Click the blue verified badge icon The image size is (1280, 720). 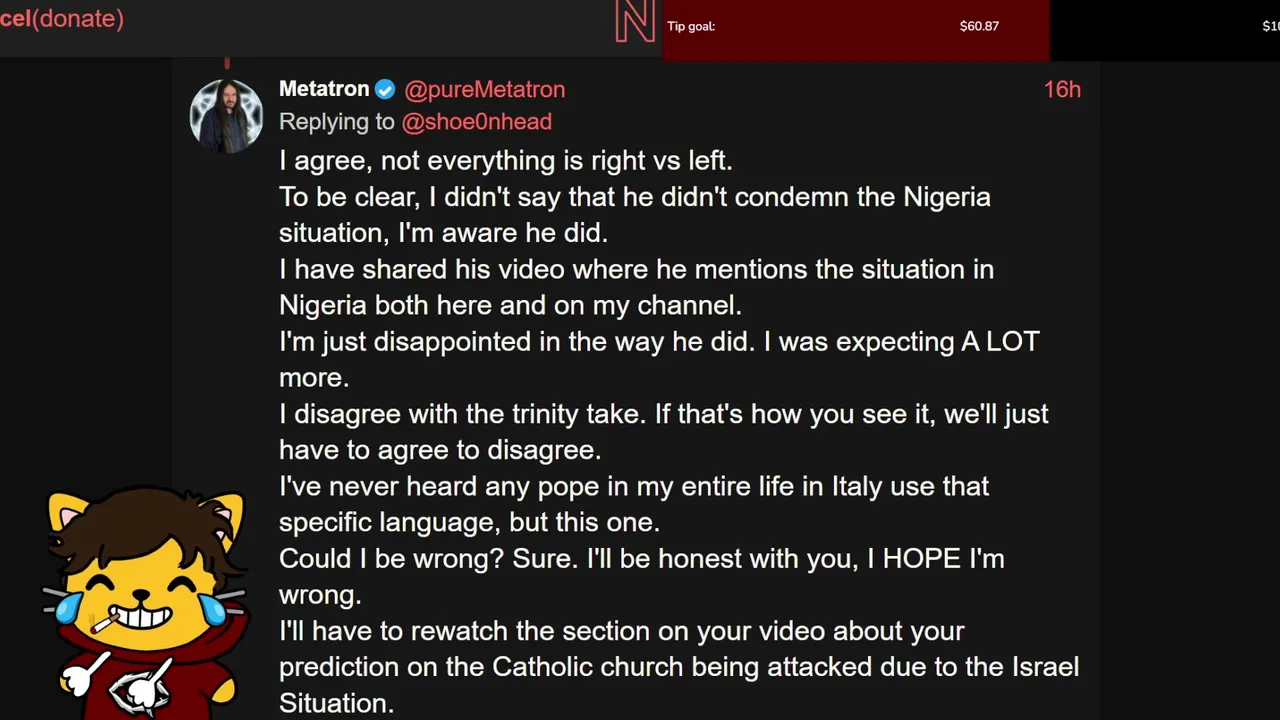tap(385, 90)
